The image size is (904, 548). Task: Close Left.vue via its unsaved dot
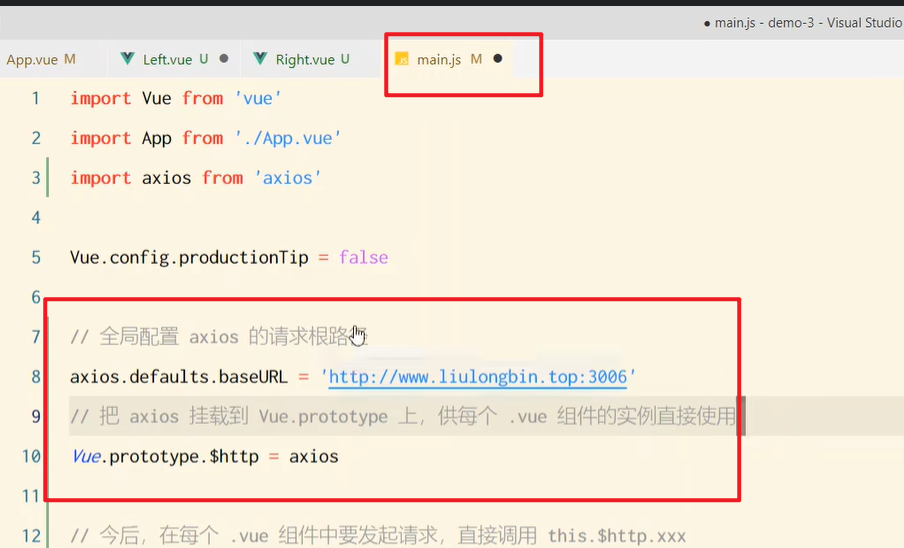[223, 59]
